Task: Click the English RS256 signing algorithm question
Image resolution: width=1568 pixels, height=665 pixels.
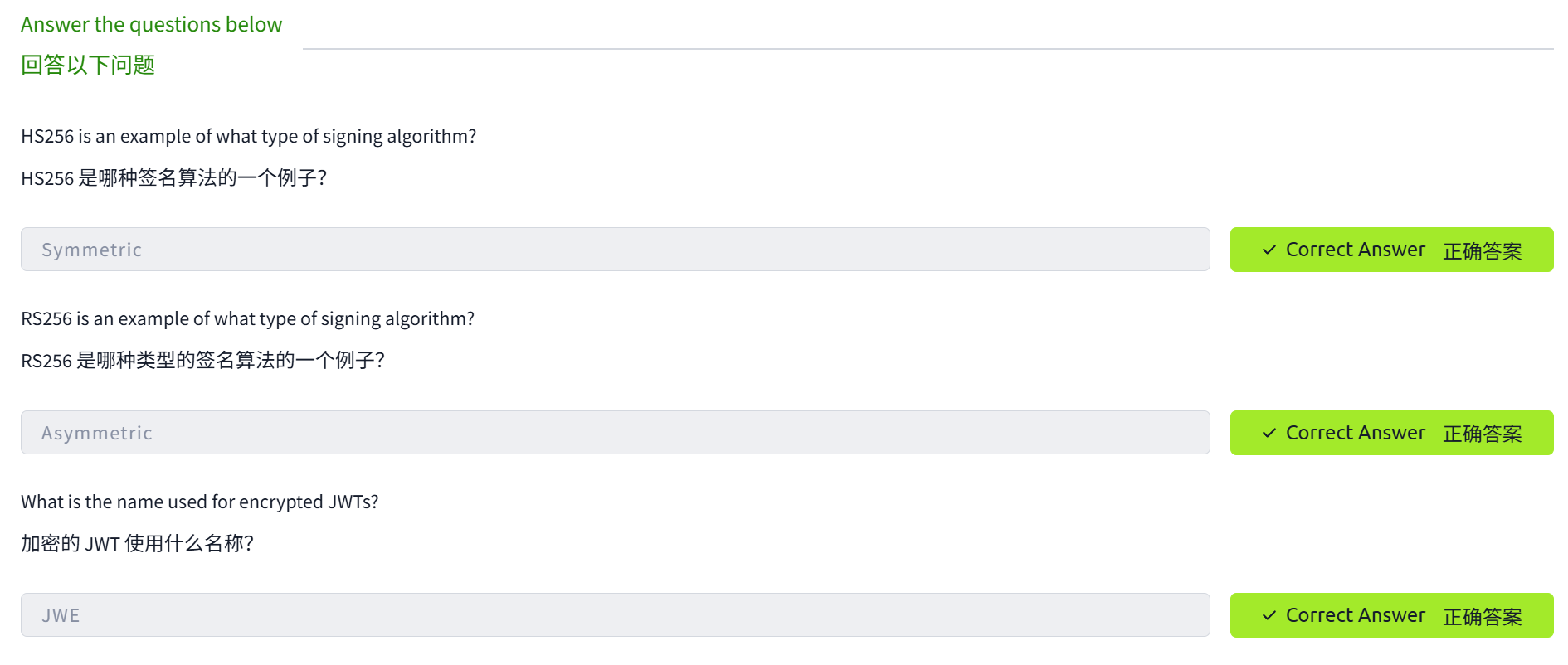Action: [x=247, y=318]
